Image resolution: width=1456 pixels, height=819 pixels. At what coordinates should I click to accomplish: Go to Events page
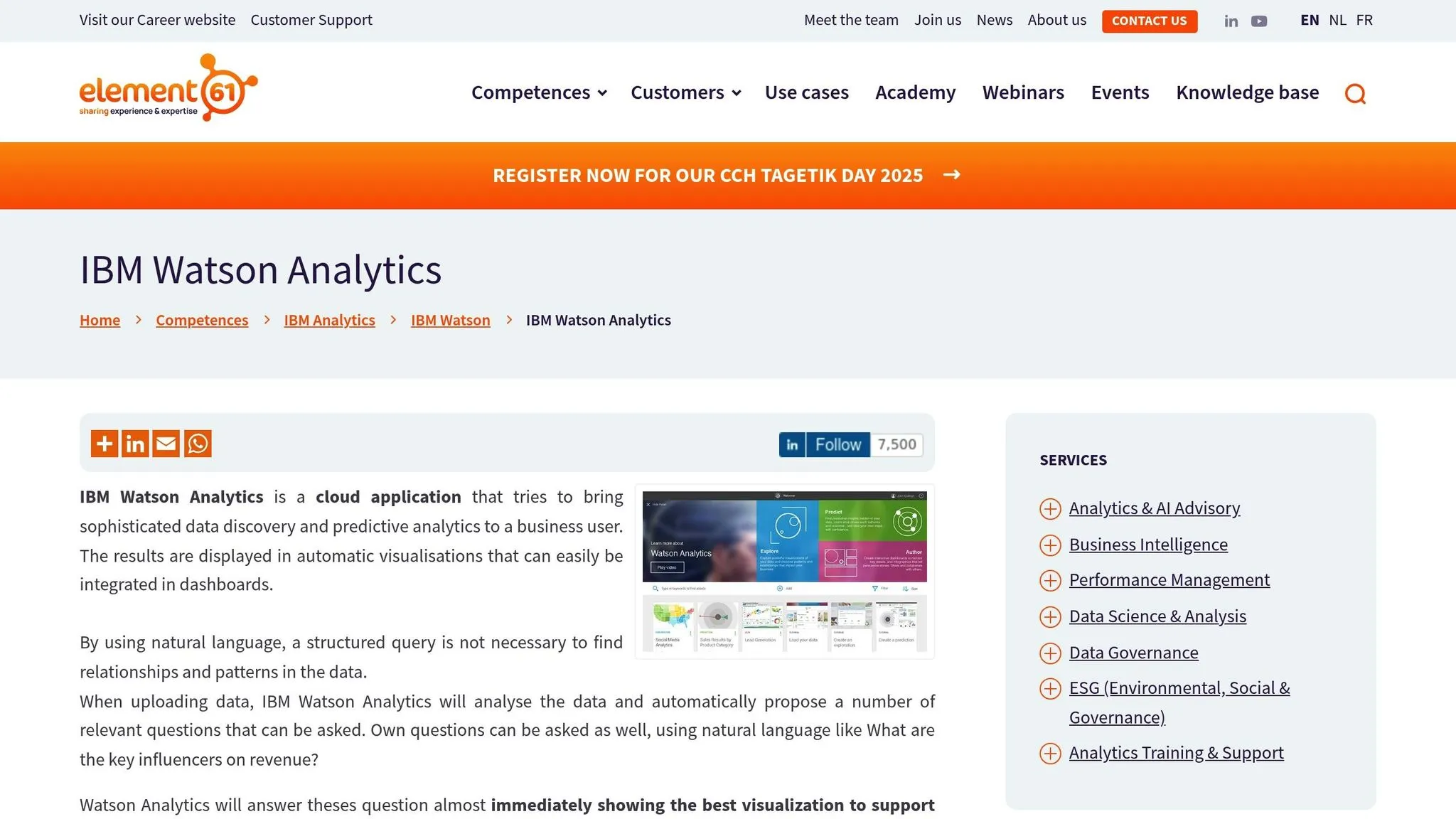point(1120,92)
